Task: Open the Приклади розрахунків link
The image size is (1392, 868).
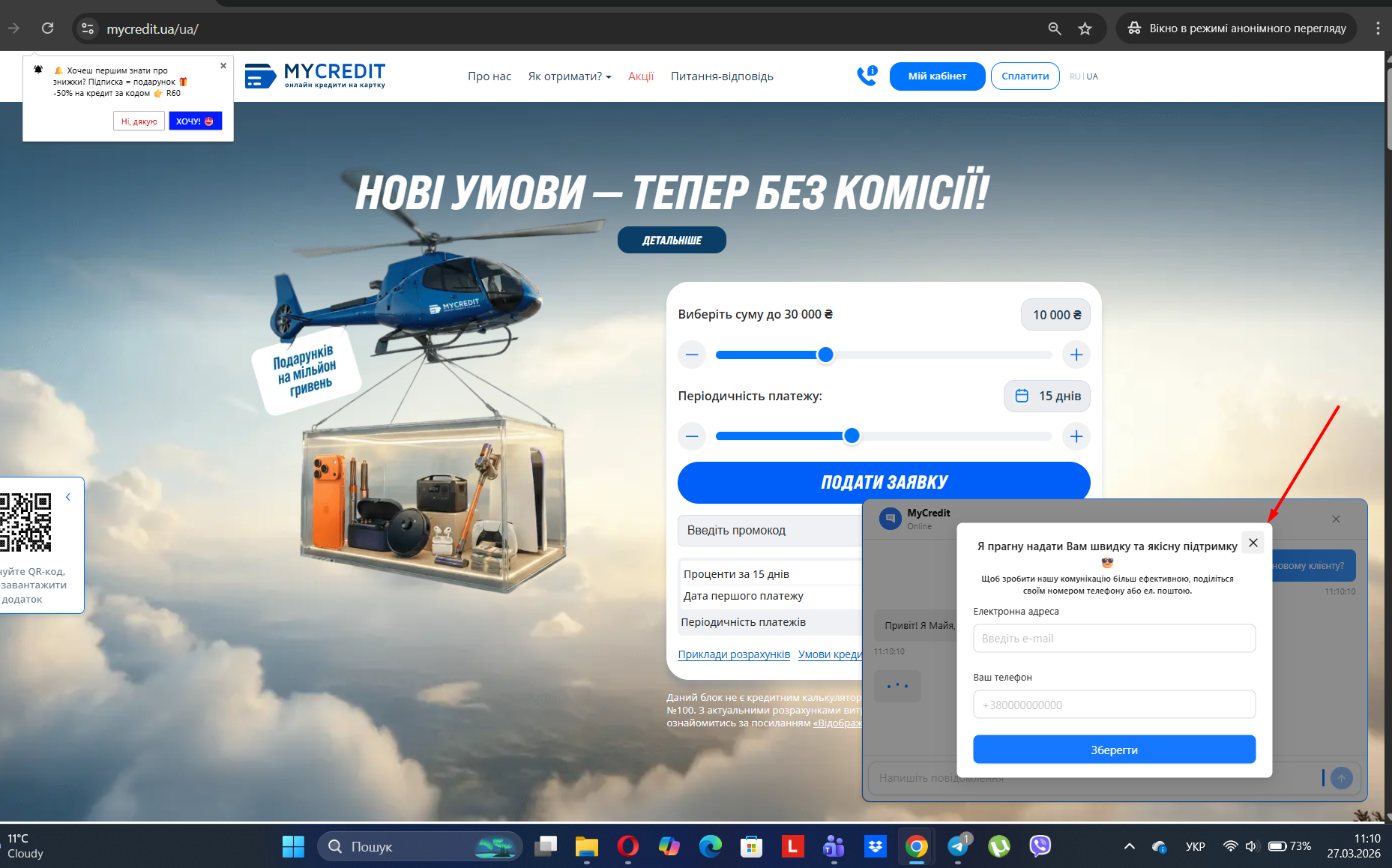Action: [734, 654]
